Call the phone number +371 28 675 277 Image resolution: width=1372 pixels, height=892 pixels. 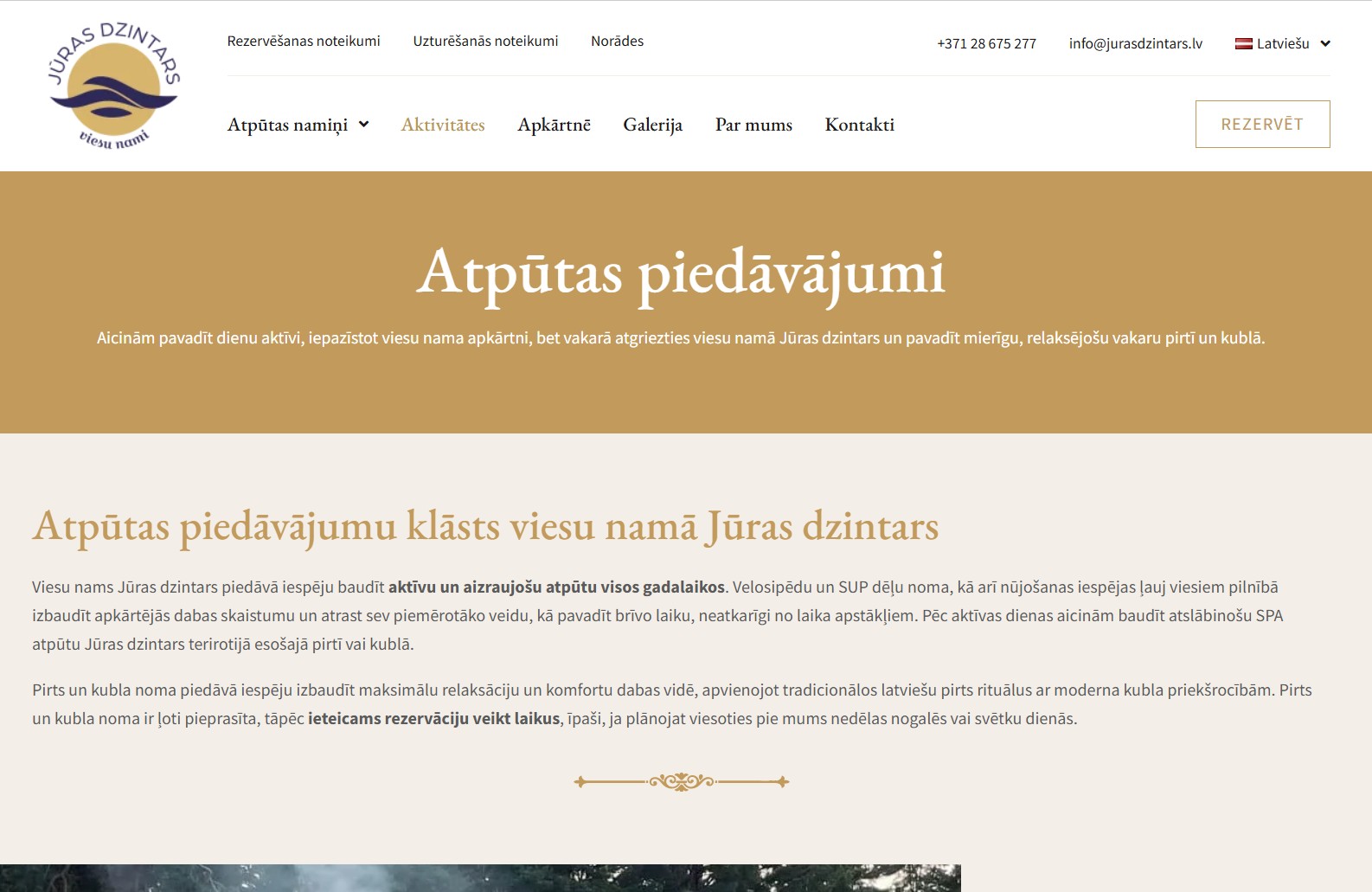click(x=986, y=44)
